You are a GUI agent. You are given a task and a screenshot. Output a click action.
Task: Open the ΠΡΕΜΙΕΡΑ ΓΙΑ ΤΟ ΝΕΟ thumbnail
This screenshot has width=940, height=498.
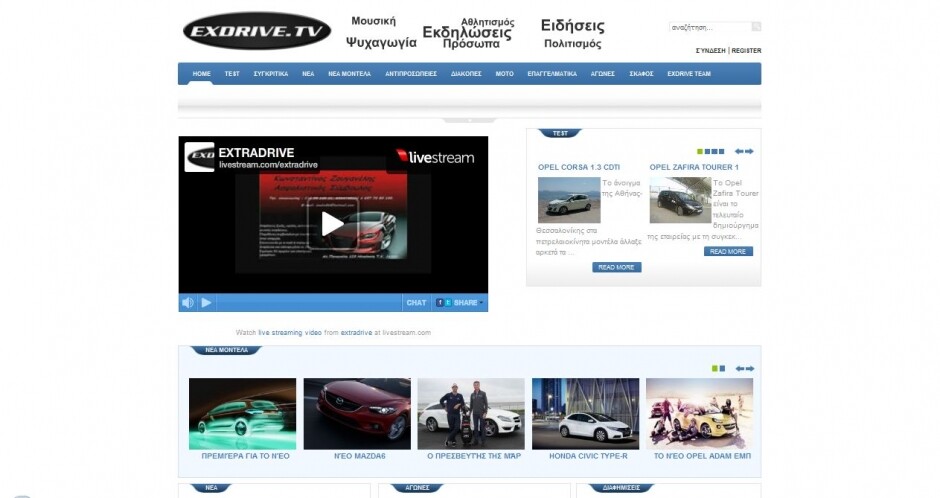(x=242, y=414)
